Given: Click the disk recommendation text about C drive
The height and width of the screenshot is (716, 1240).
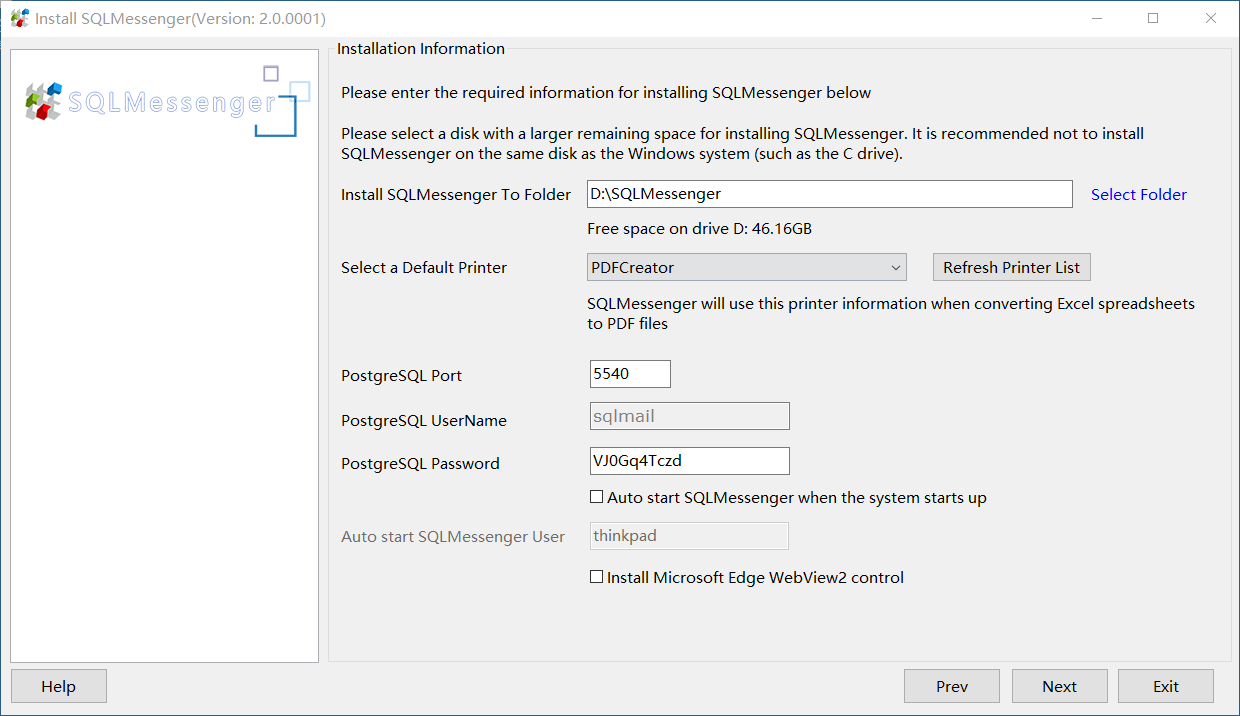Looking at the screenshot, I should pyautogui.click(x=742, y=143).
